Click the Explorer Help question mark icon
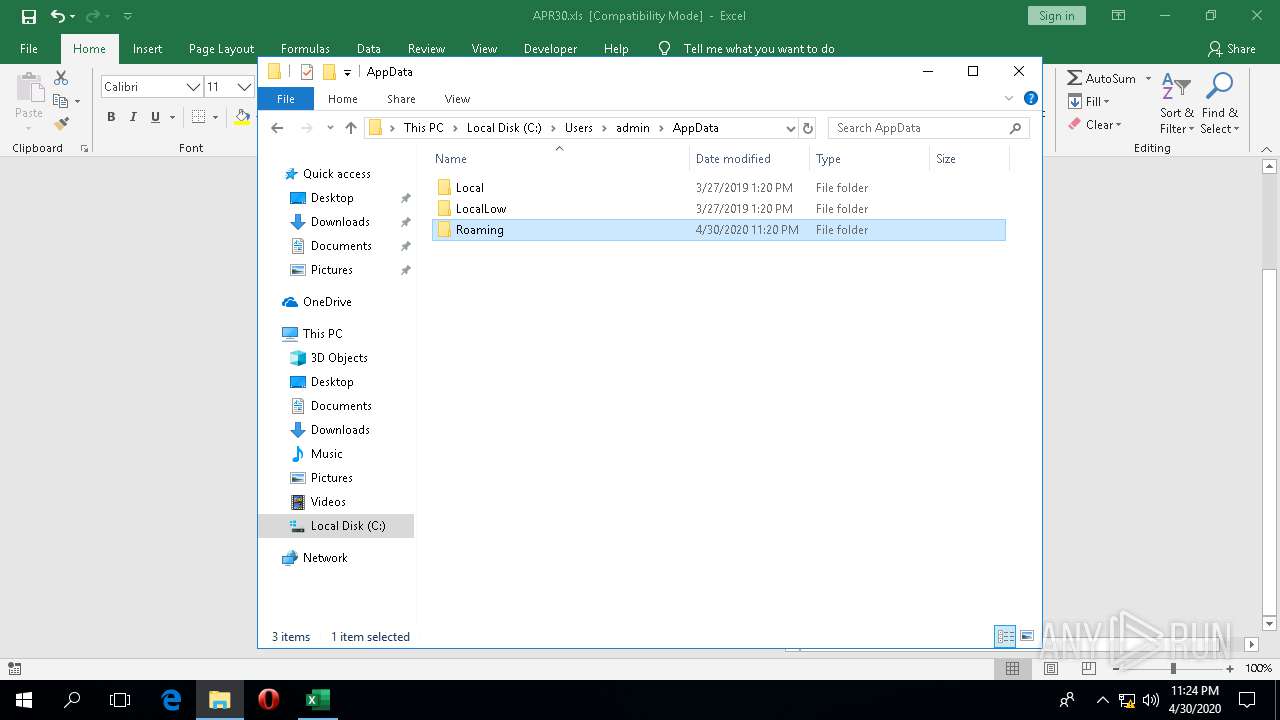Screen dimensions: 1280x720 click(x=1031, y=98)
